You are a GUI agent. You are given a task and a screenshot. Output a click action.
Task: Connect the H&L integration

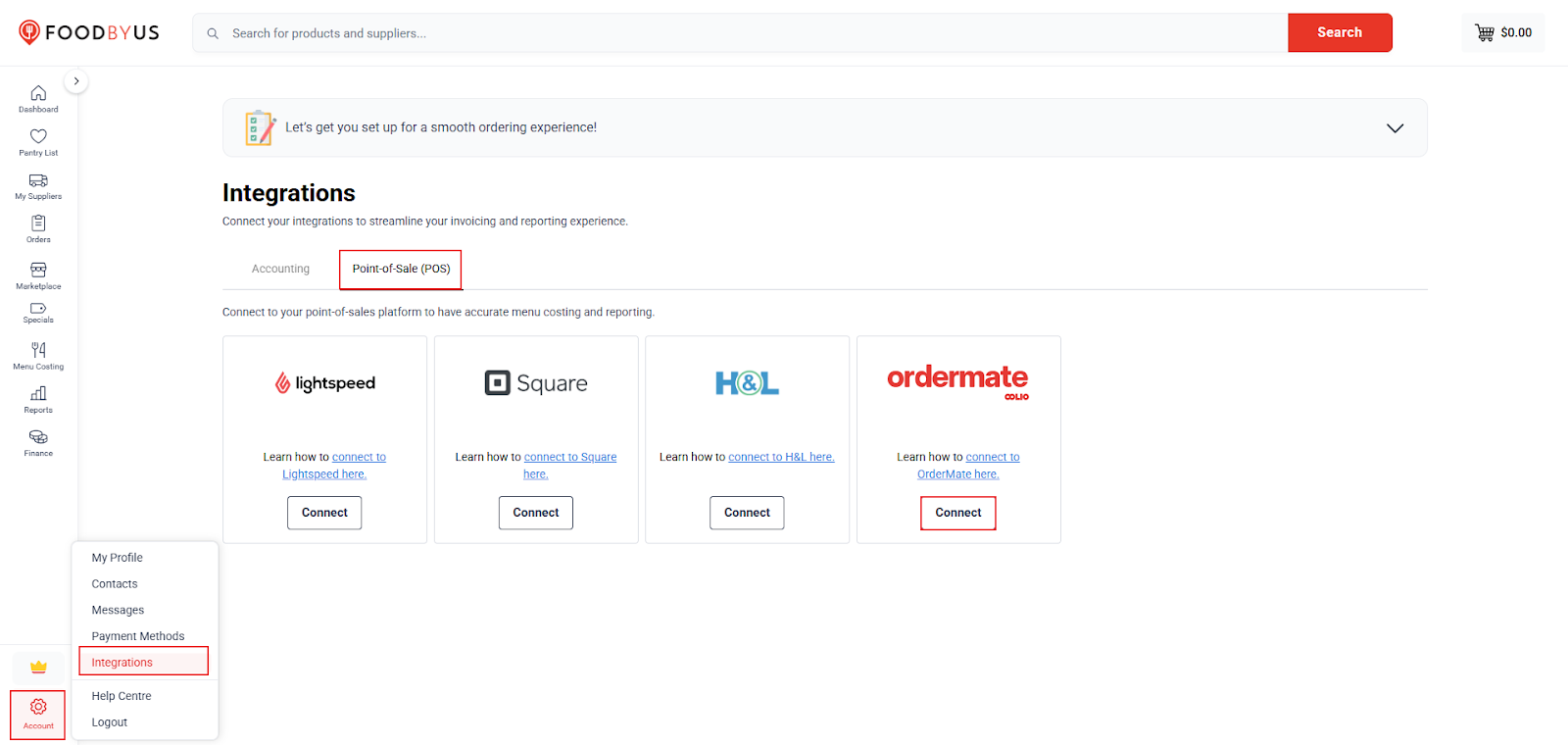[747, 513]
